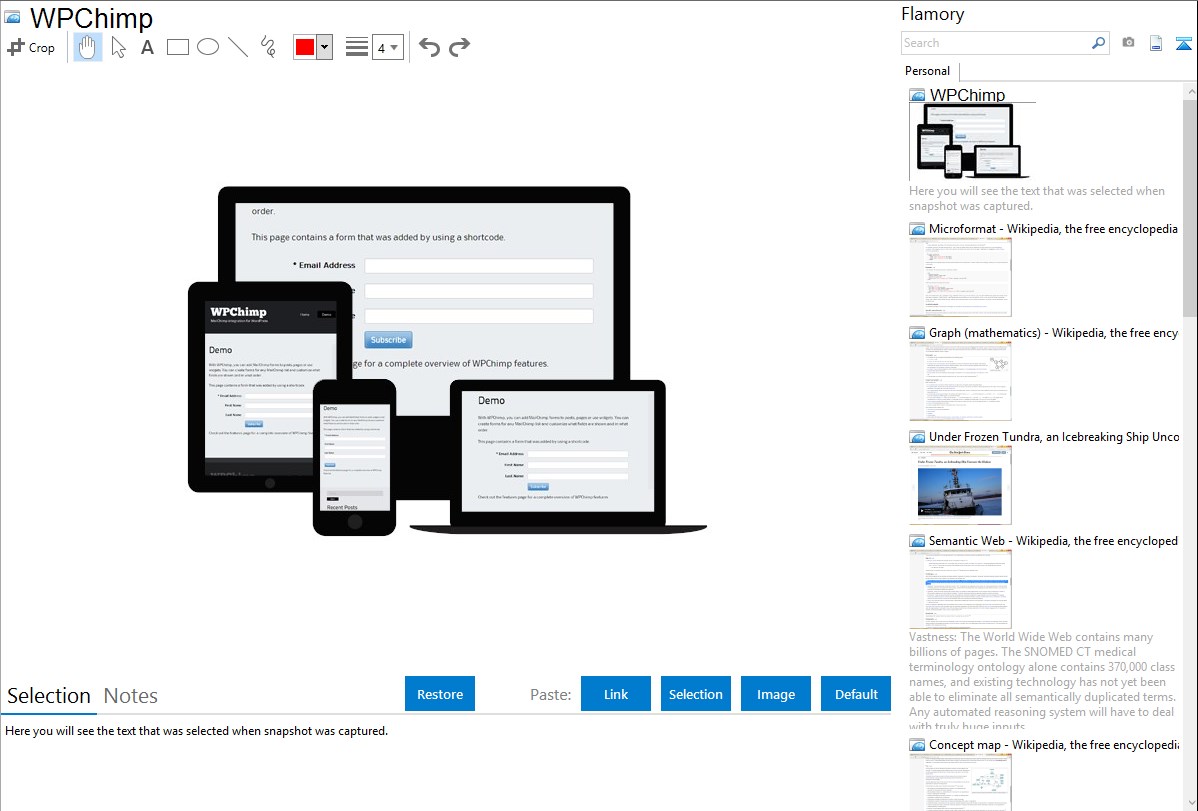
Task: Open the Under Frozen Tundra snapshot thumbnail
Action: coord(960,485)
